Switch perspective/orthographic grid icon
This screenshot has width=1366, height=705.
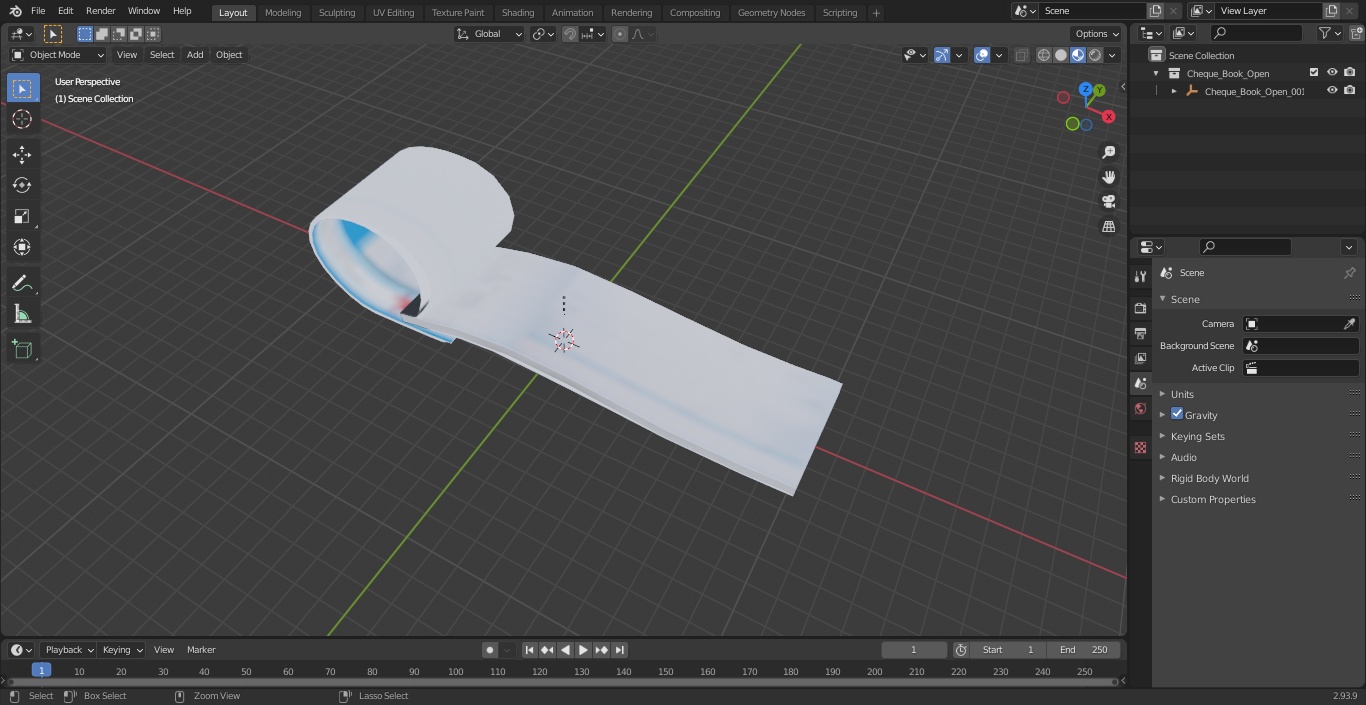1108,226
